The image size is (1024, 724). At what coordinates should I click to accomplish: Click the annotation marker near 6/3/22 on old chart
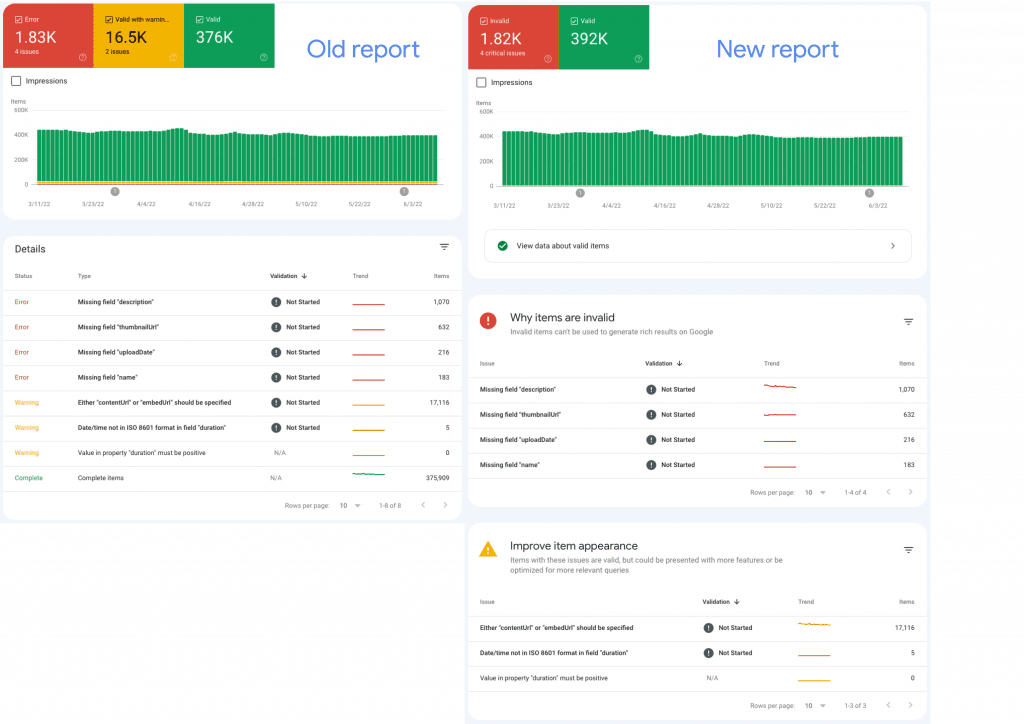click(404, 191)
